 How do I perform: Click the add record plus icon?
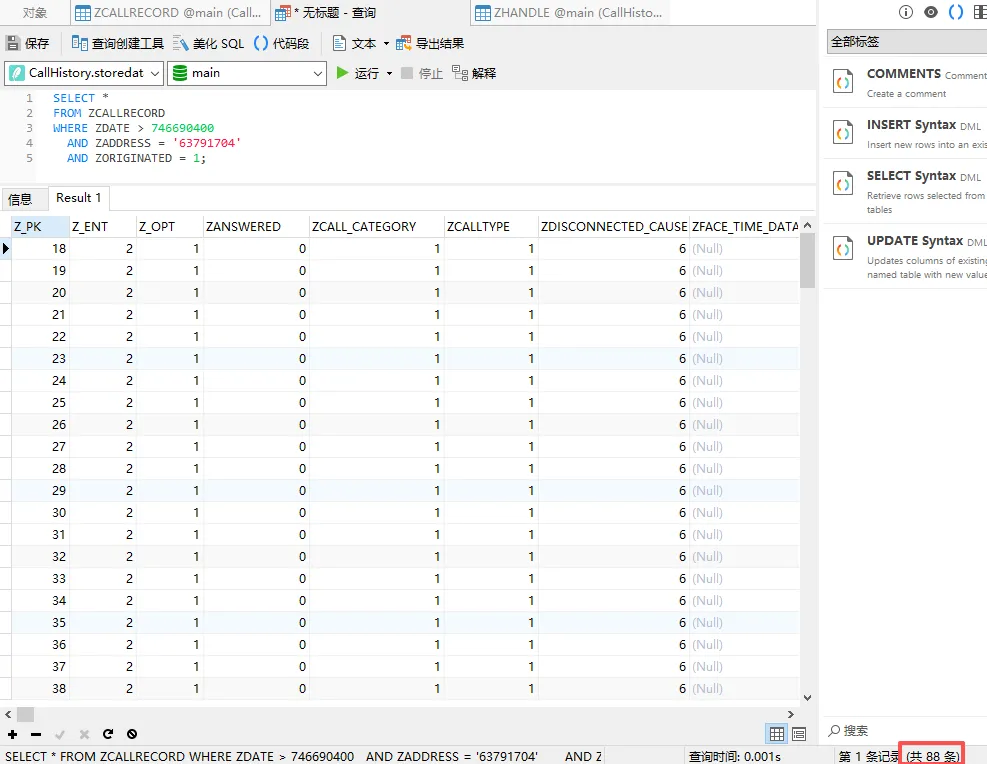pyautogui.click(x=13, y=734)
